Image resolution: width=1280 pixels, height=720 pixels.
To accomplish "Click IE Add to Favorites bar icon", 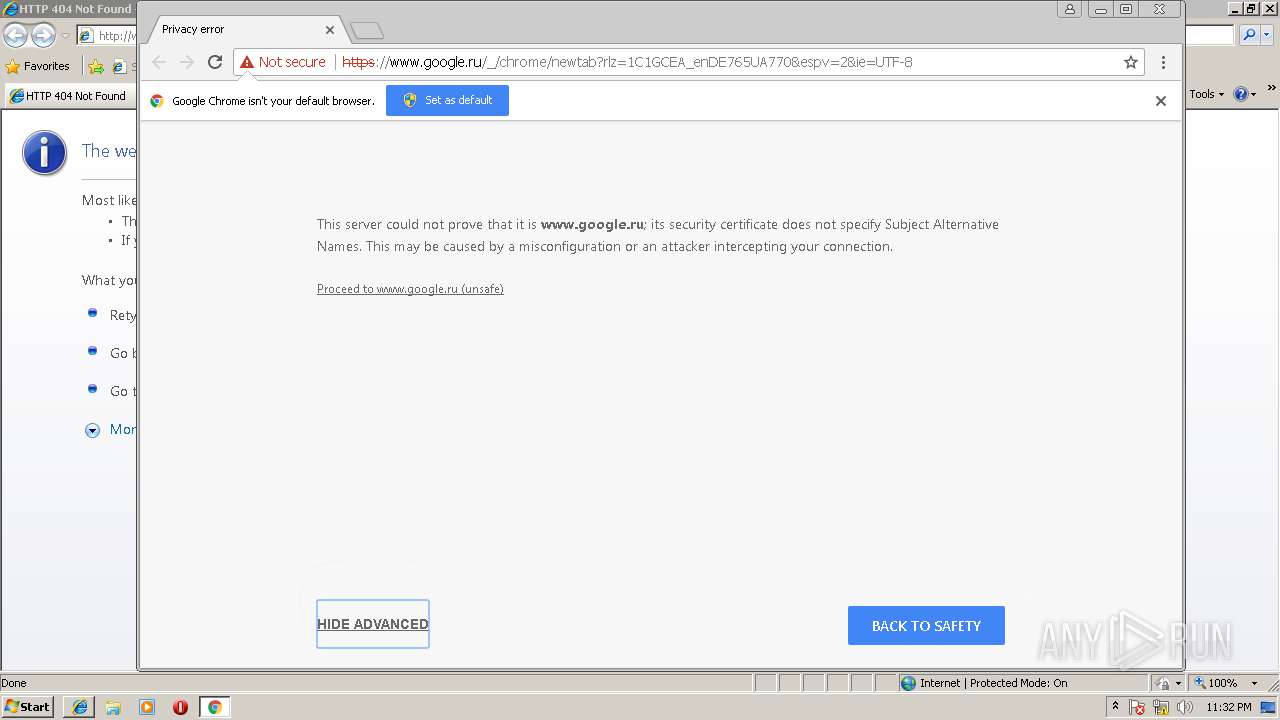I will (96, 67).
